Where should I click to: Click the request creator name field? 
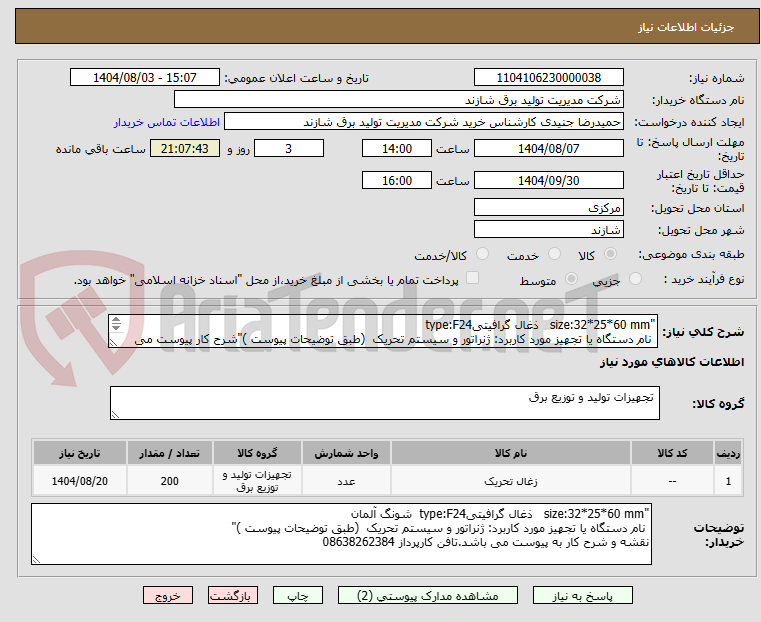tap(424, 122)
